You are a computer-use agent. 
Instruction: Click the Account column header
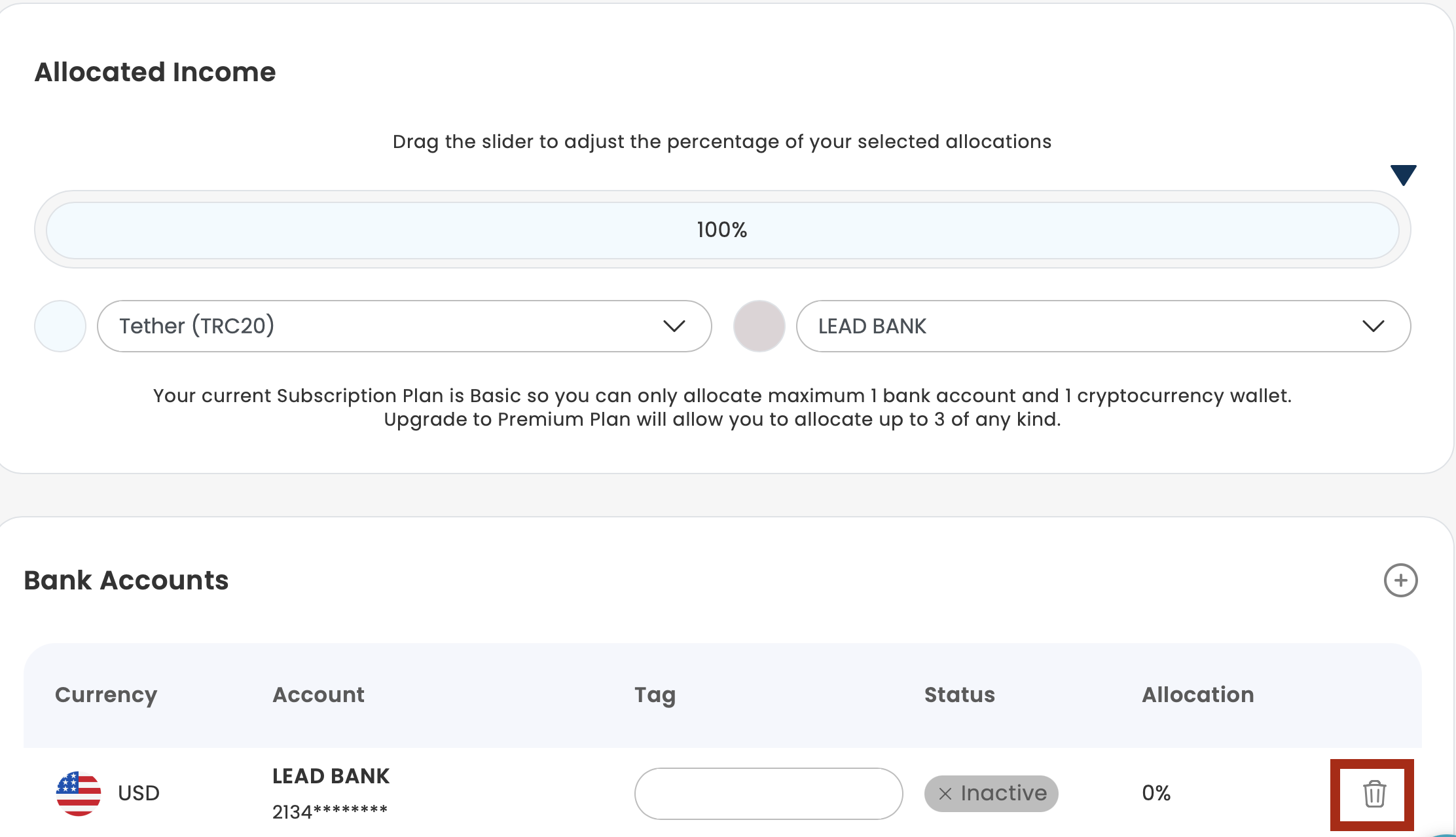point(318,695)
